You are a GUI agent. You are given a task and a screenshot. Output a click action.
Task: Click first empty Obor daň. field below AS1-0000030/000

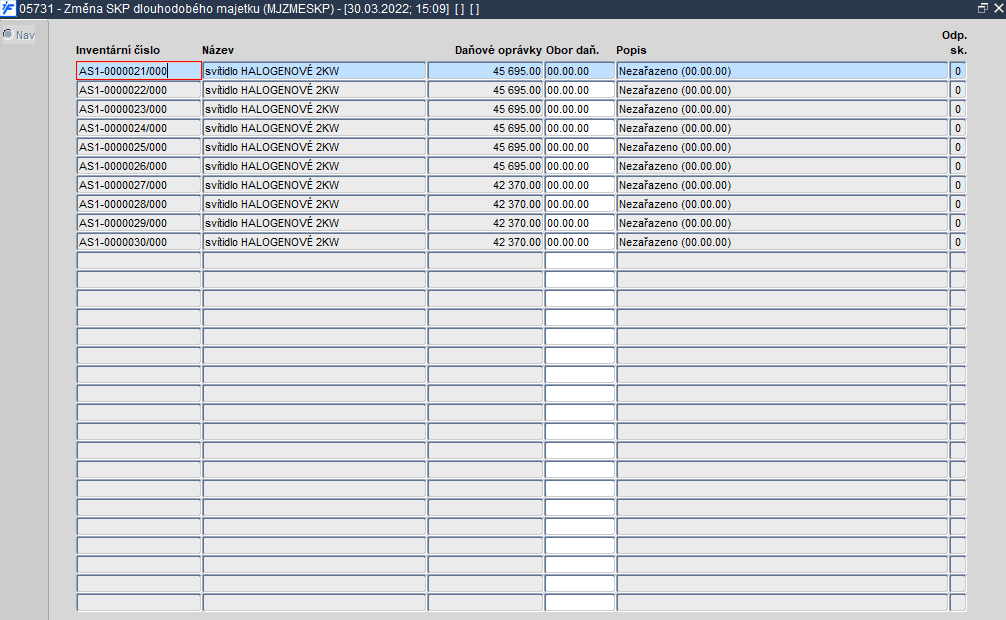pyautogui.click(x=579, y=261)
